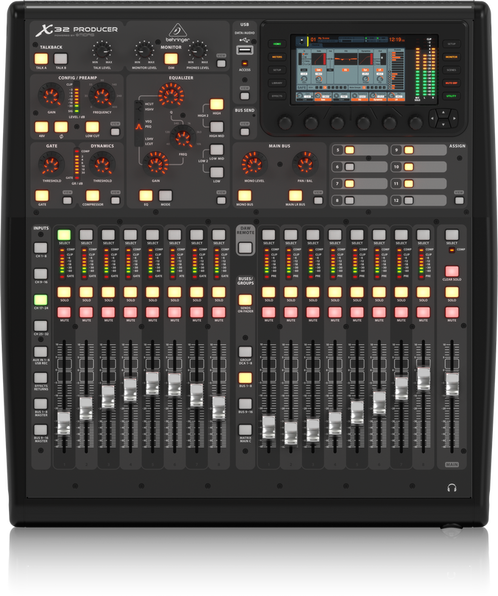Click the assign button number 5

(349, 150)
